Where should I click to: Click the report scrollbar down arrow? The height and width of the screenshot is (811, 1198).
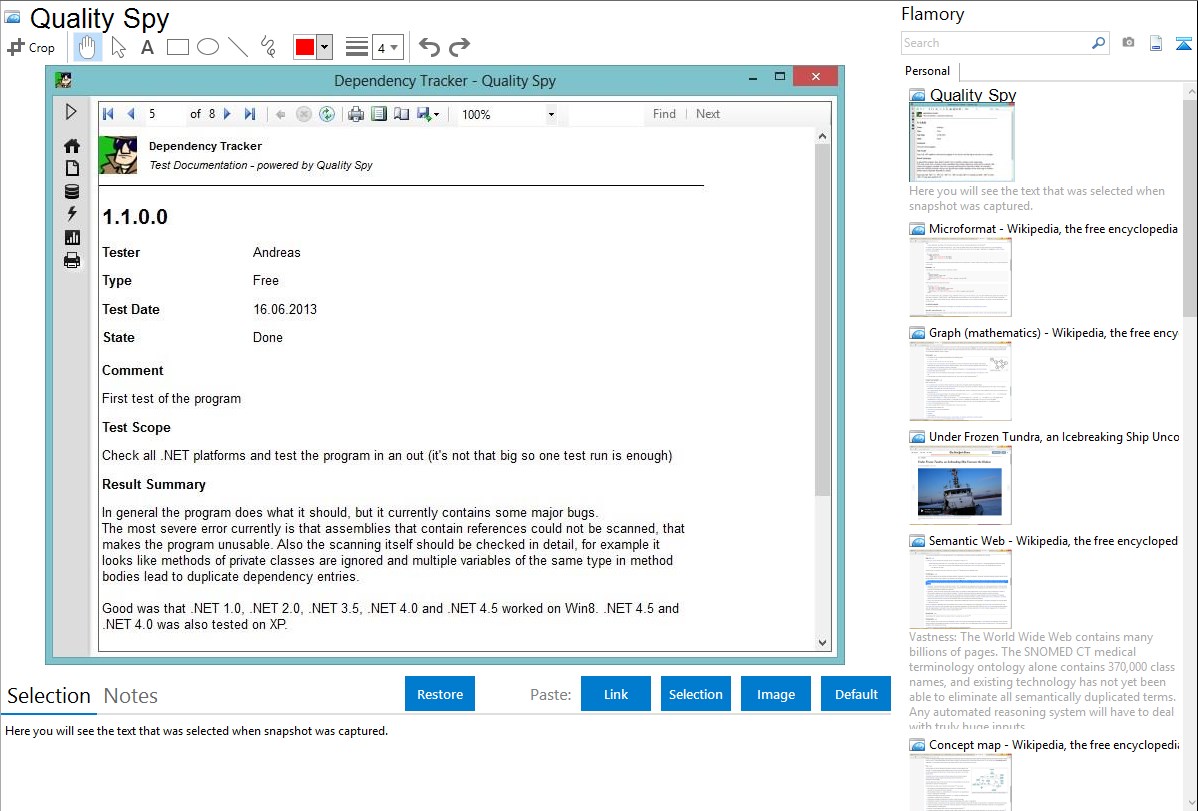pos(822,643)
